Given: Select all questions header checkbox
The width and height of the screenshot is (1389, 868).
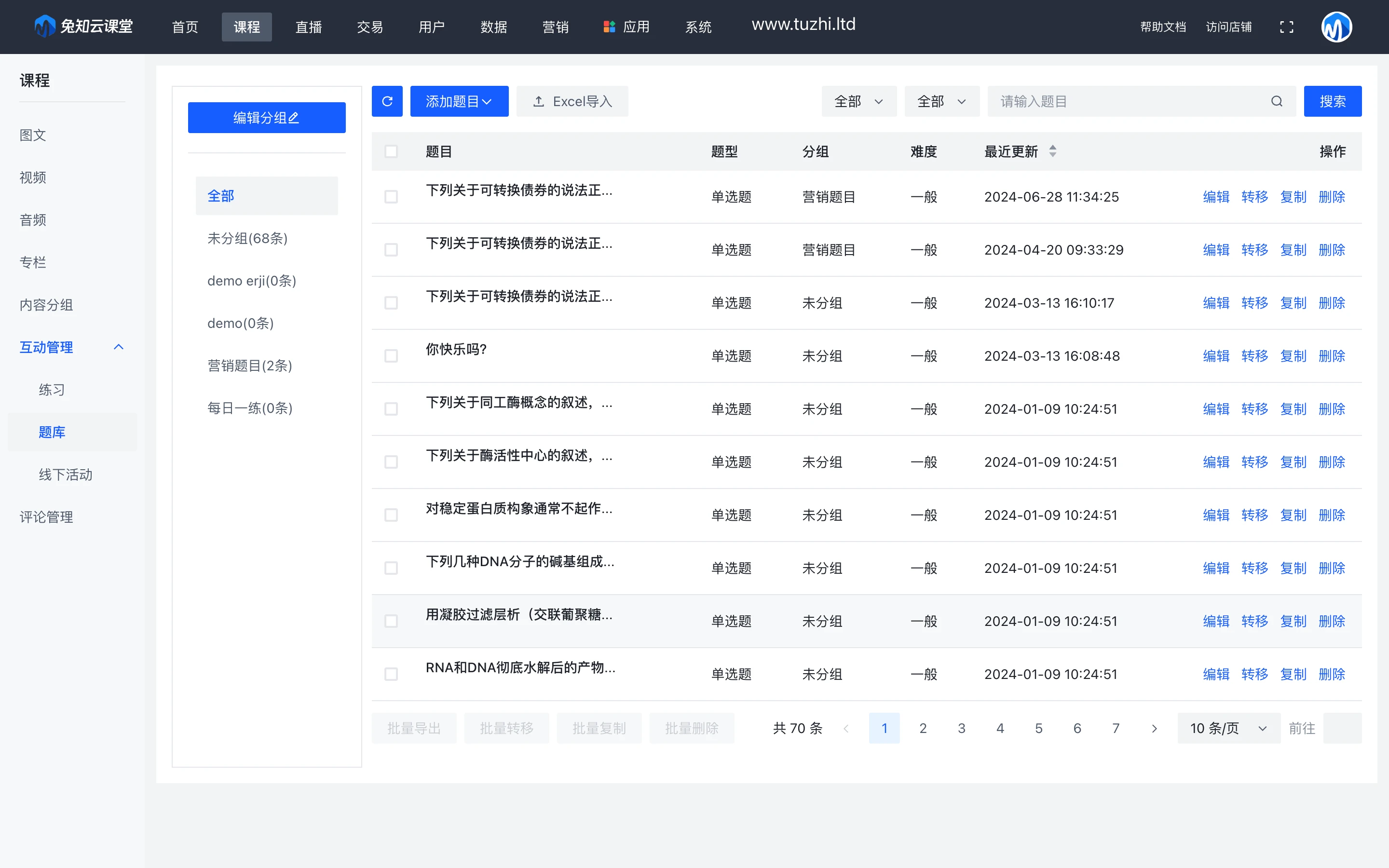Looking at the screenshot, I should point(391,151).
